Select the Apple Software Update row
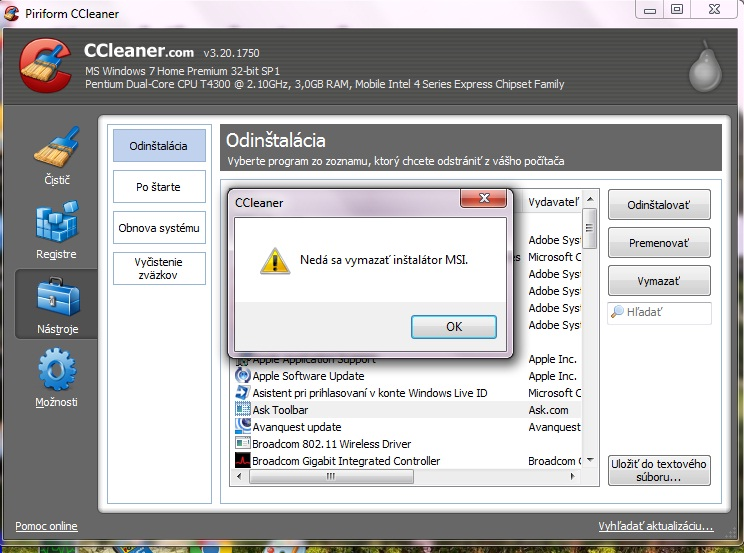Viewport: 744px width, 553px height. click(408, 376)
